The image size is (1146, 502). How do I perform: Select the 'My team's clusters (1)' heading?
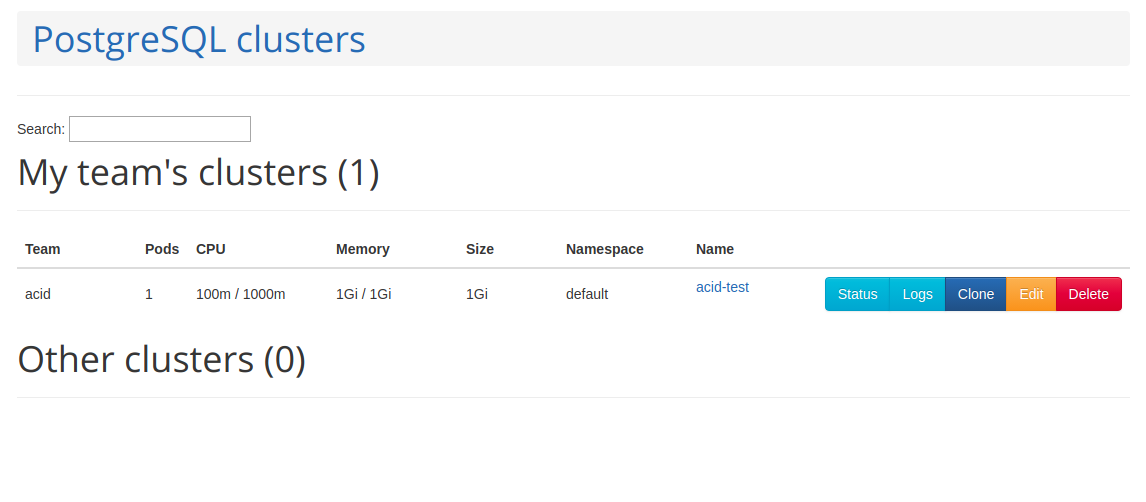tap(199, 173)
